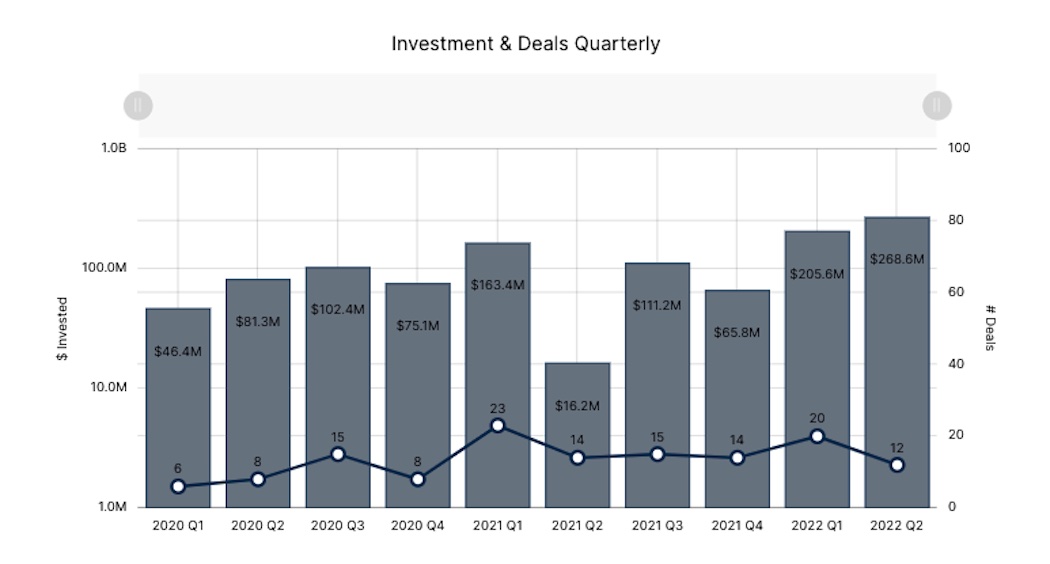Click the 2022 Q1 deals marker (20)
The image size is (1050, 564).
point(818,436)
